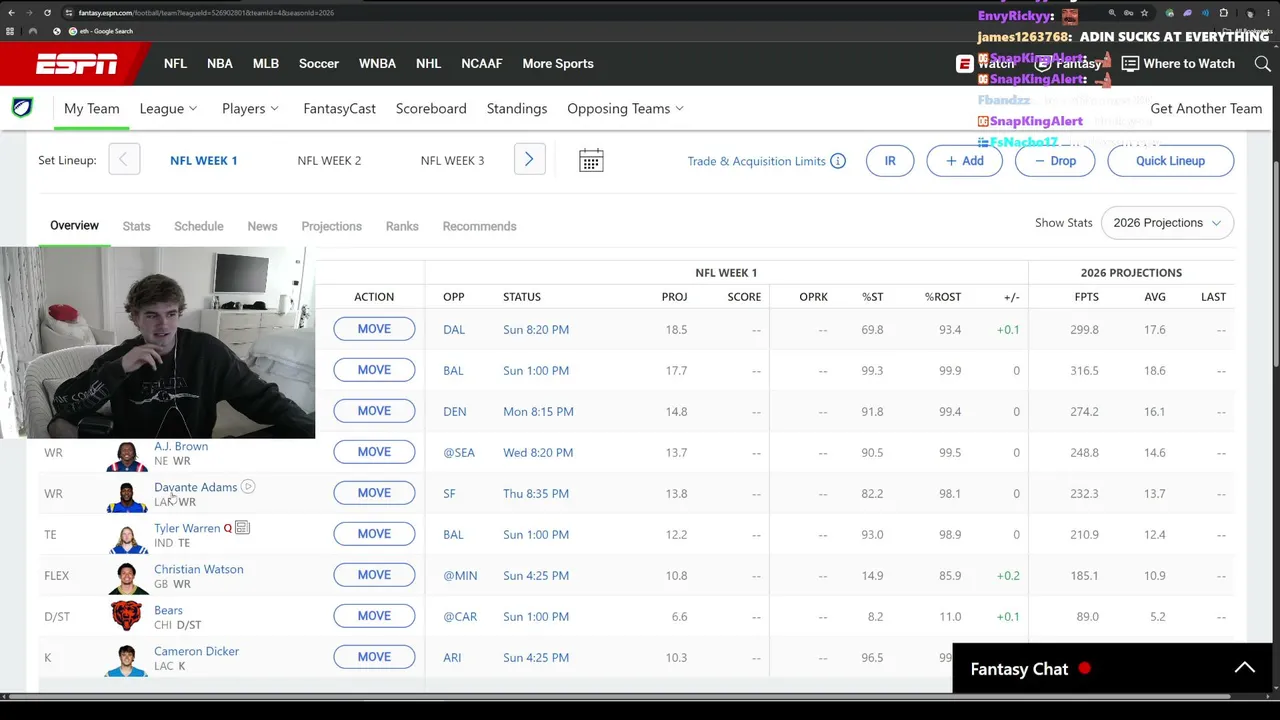Open More Sports menu

[x=558, y=64]
